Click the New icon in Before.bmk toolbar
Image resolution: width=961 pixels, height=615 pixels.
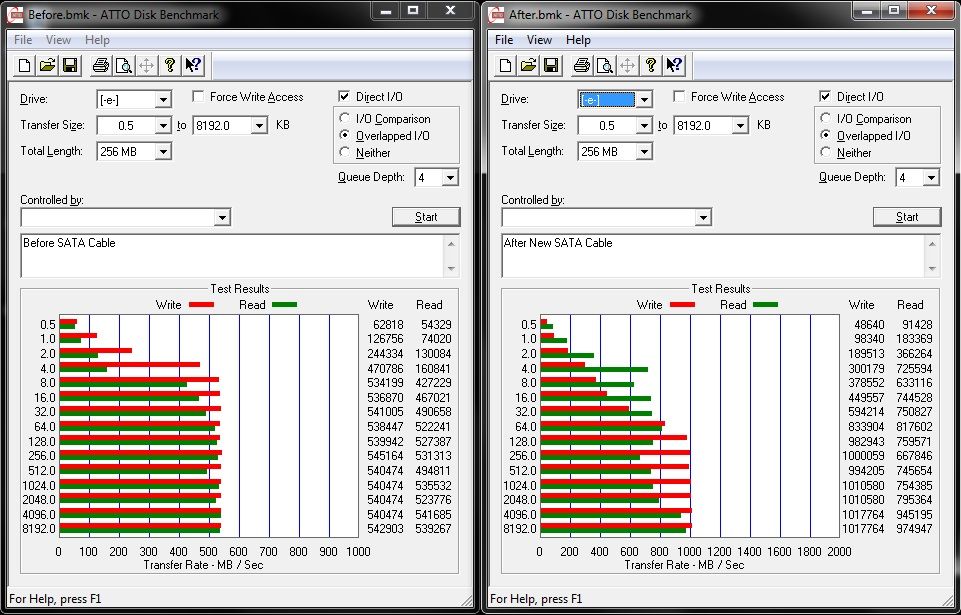[x=25, y=65]
